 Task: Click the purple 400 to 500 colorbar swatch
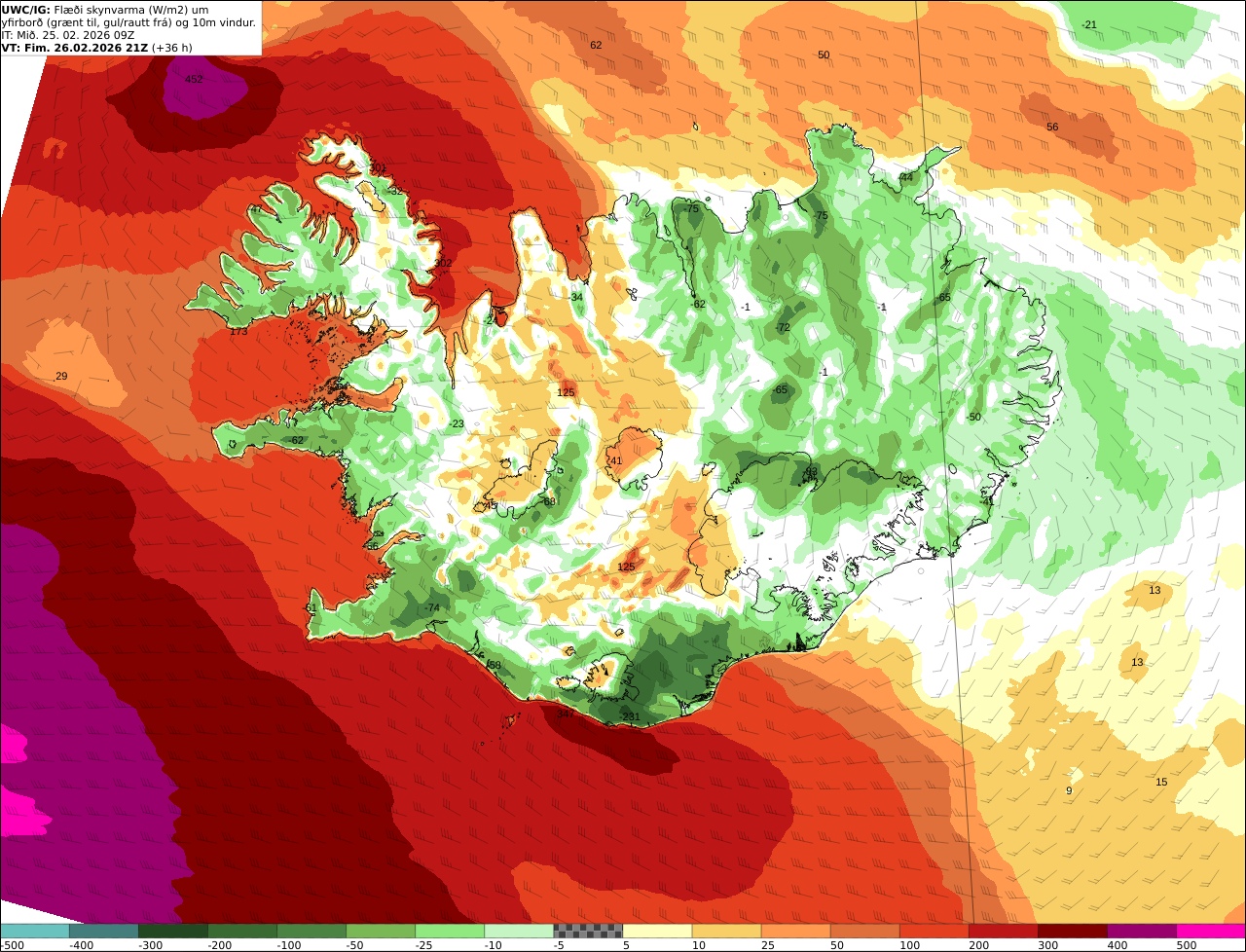coord(1142,931)
